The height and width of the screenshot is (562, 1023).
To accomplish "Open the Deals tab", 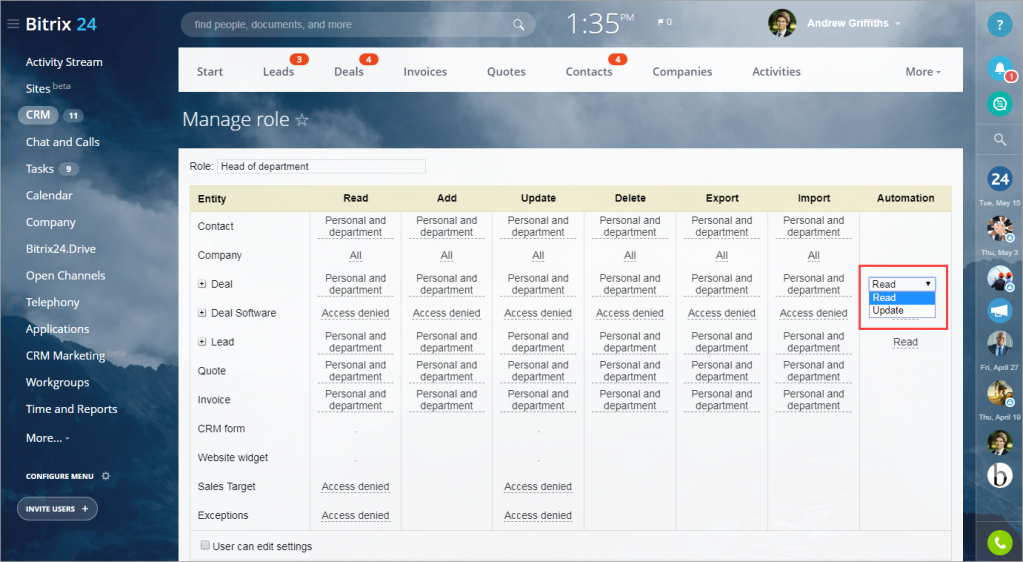I will 348,72.
